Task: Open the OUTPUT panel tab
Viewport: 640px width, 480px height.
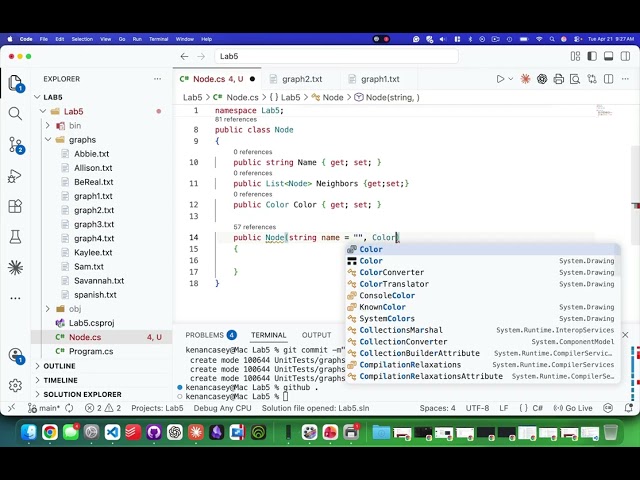Action: pyautogui.click(x=316, y=335)
